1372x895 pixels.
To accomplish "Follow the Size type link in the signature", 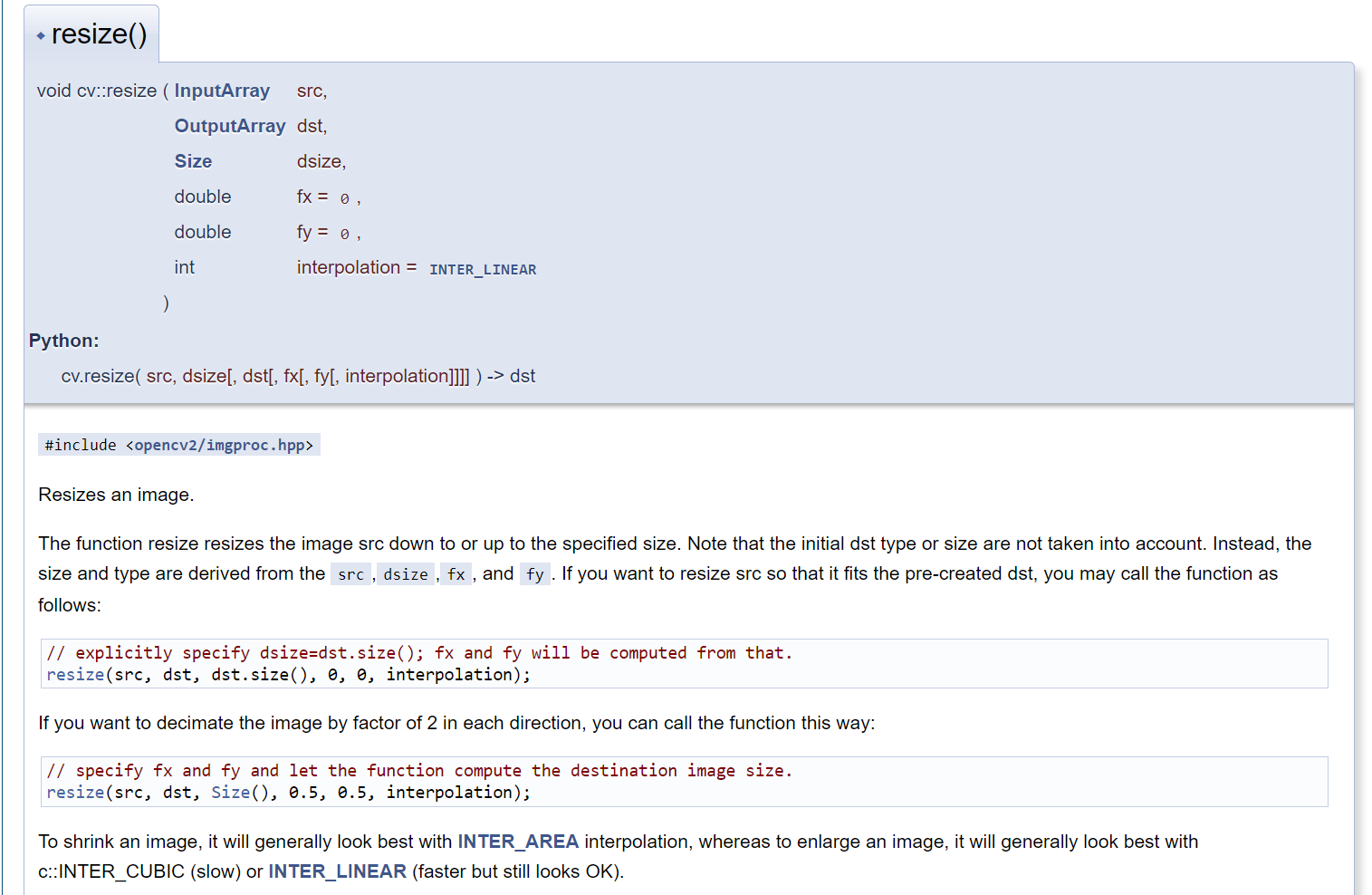I will (193, 161).
